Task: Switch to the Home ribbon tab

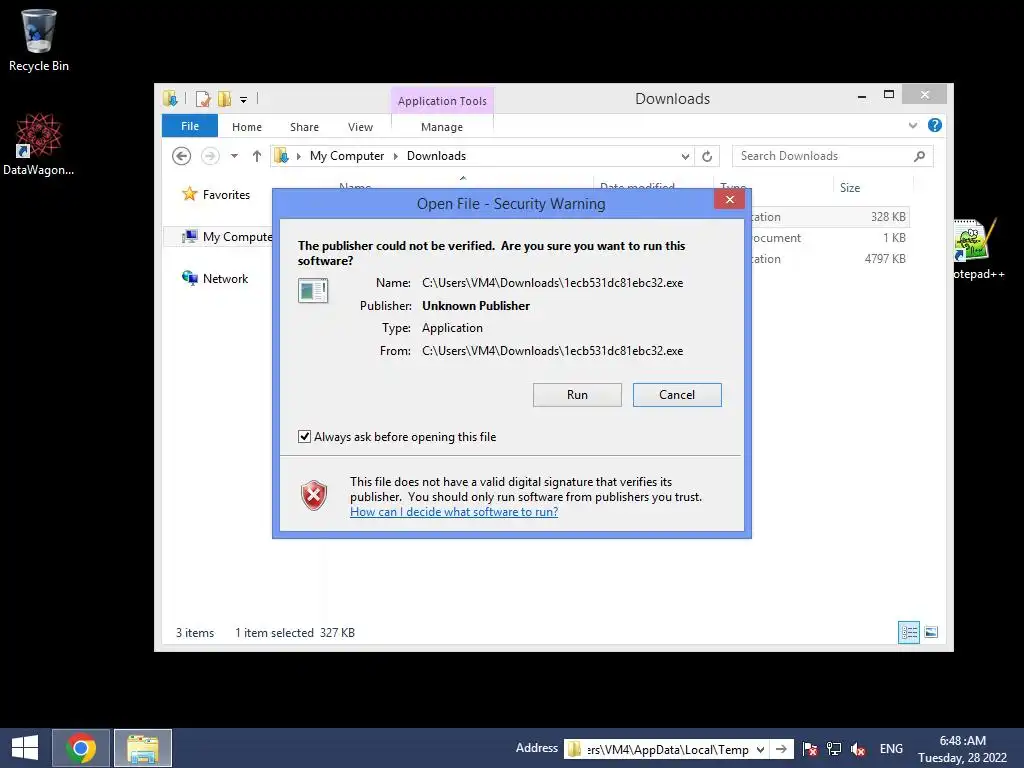Action: (x=247, y=127)
